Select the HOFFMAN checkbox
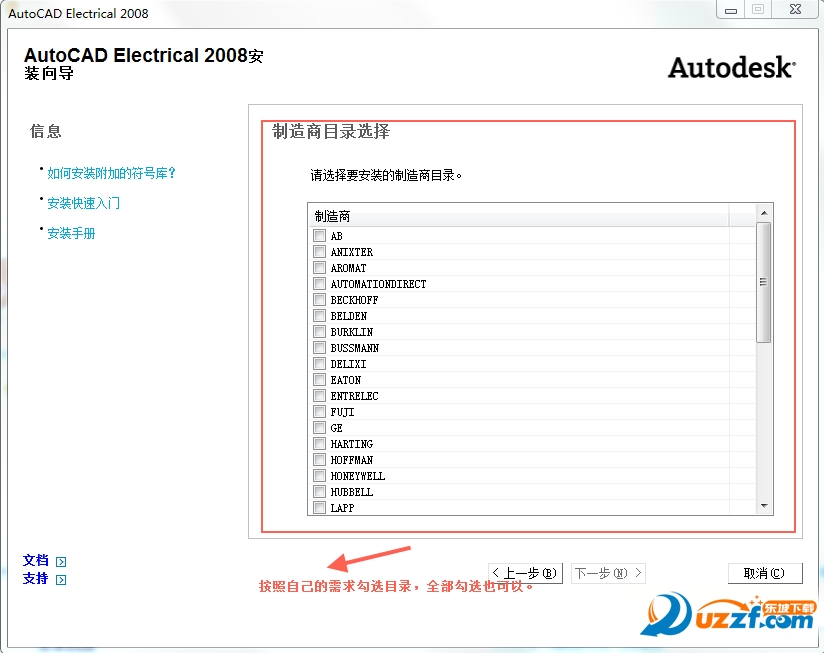This screenshot has height=653, width=824. [319, 460]
